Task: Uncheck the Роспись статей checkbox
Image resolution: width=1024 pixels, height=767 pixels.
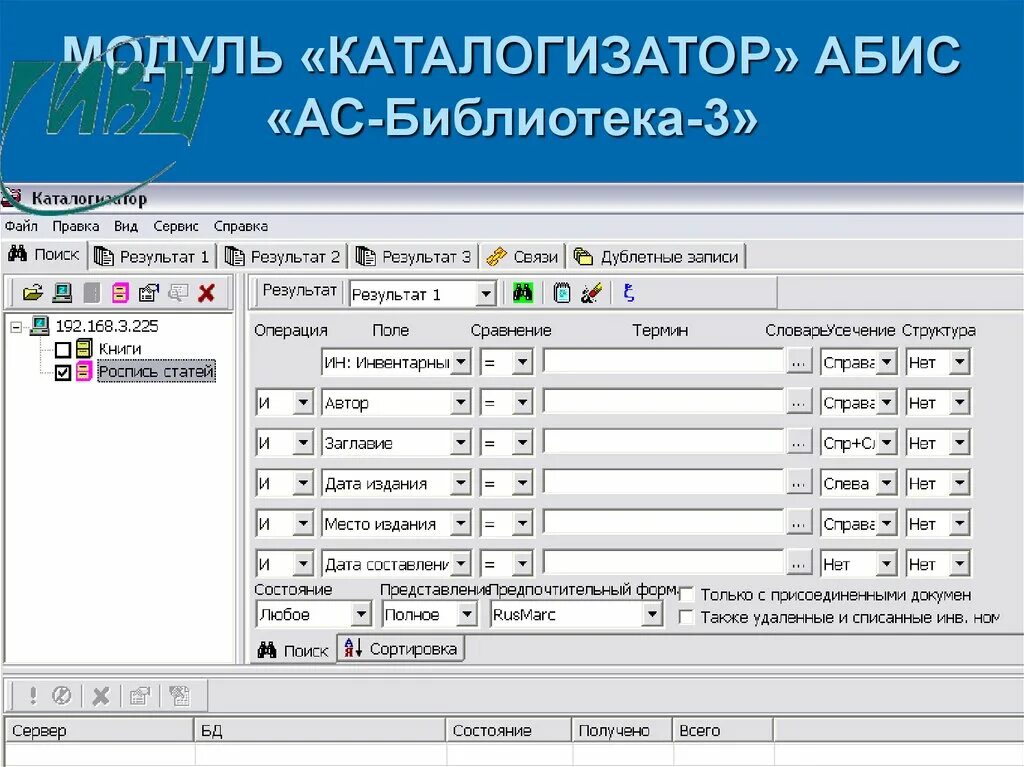Action: click(63, 372)
